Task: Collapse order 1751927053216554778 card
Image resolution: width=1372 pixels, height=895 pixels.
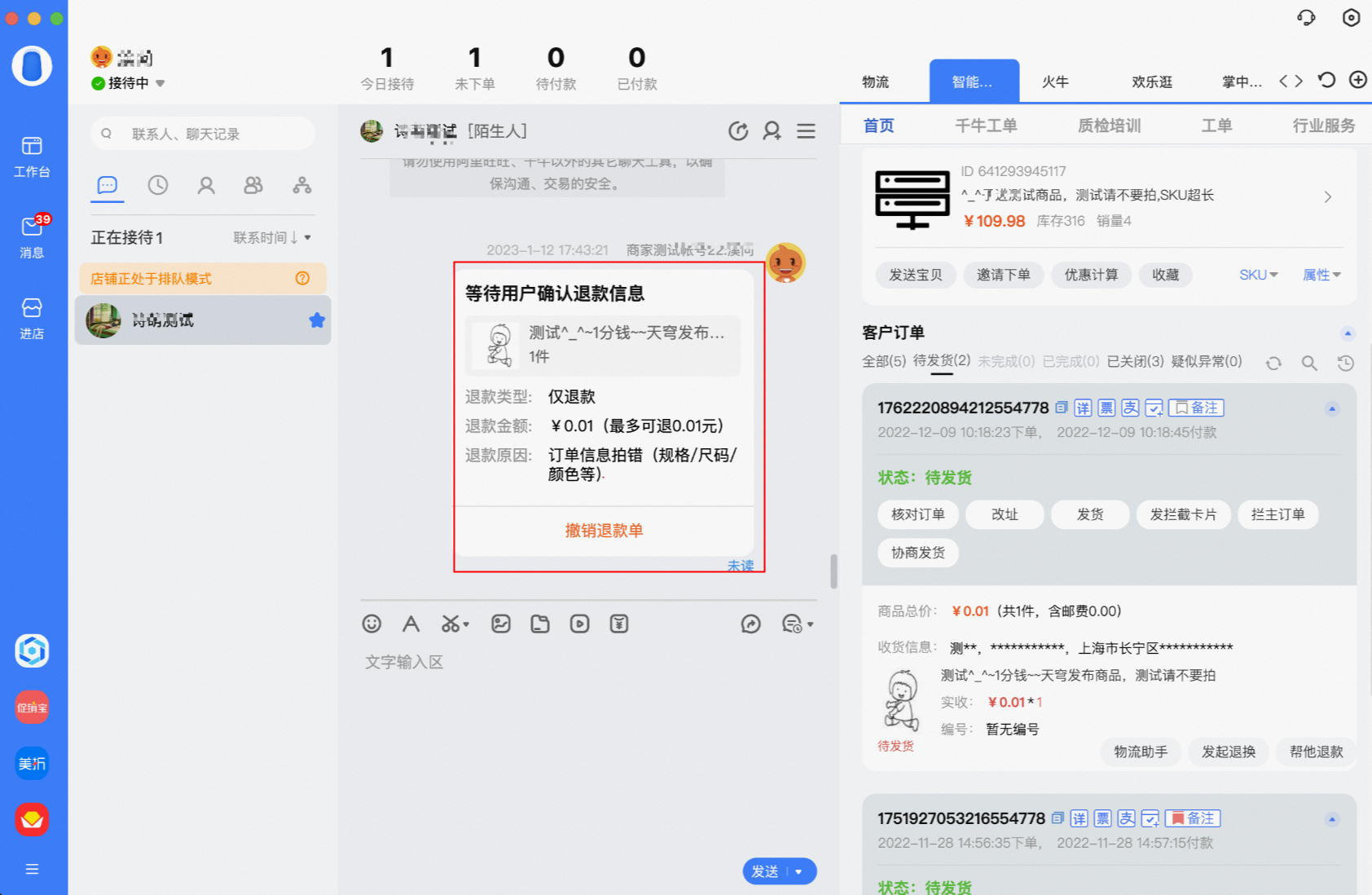Action: point(1332,819)
